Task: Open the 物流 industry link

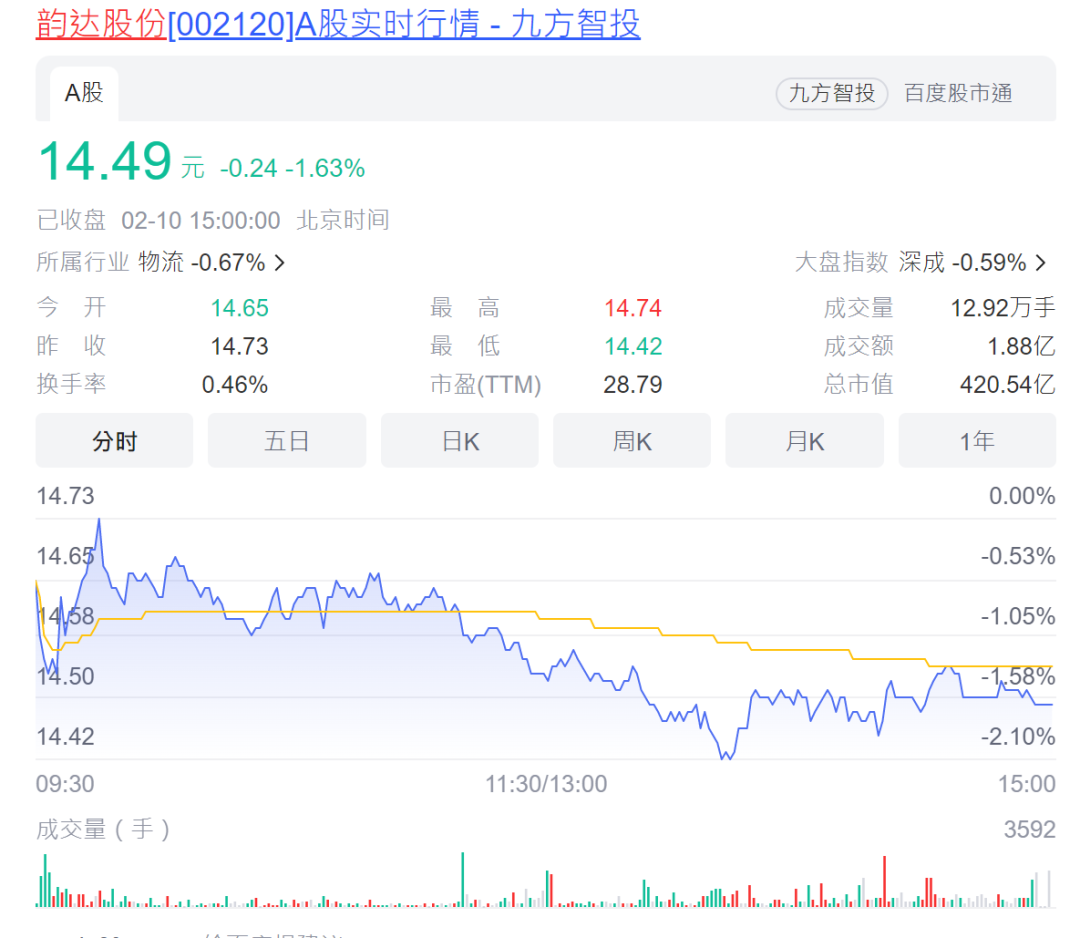Action: point(161,263)
